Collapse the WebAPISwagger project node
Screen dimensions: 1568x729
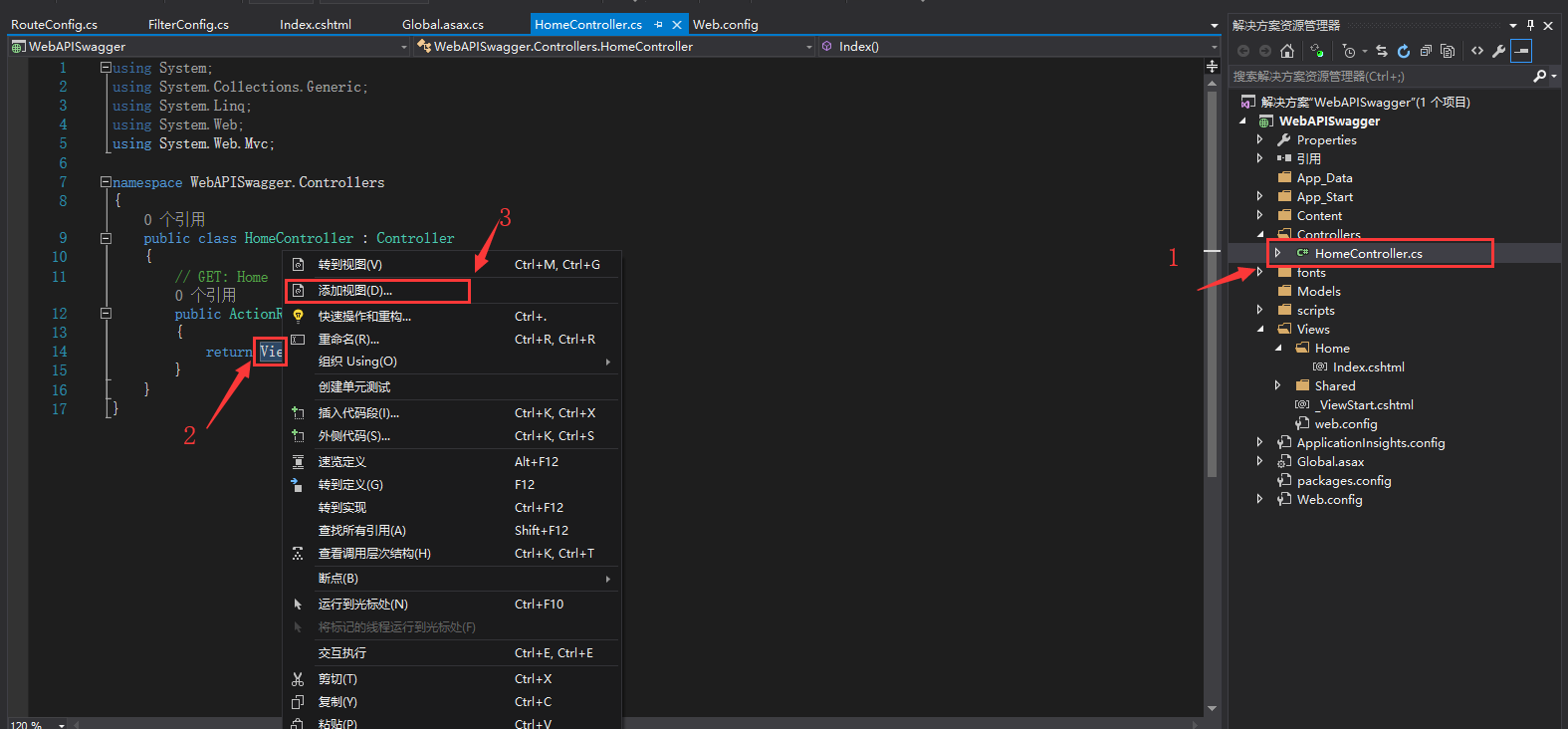[1242, 121]
